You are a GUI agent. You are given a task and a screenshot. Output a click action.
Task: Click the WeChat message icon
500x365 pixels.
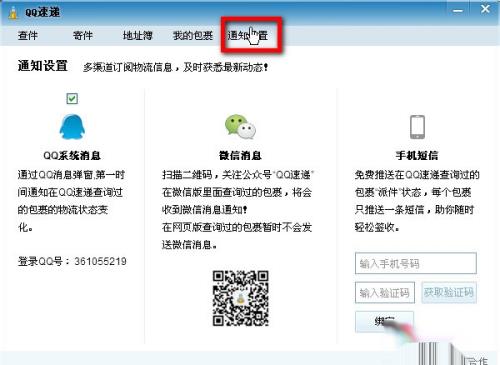[240, 127]
